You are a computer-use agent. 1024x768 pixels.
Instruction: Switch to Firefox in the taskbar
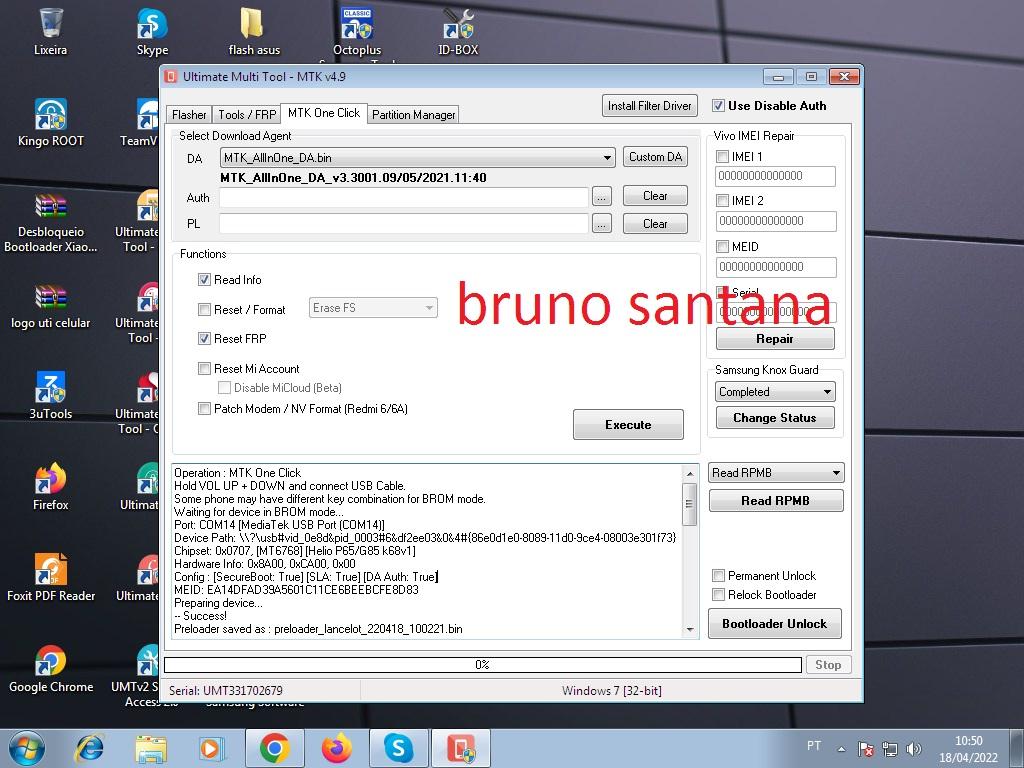[x=336, y=748]
